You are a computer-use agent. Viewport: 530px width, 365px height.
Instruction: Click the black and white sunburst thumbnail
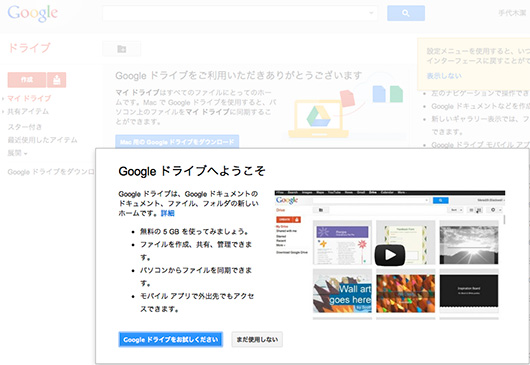pyautogui.click(x=469, y=245)
